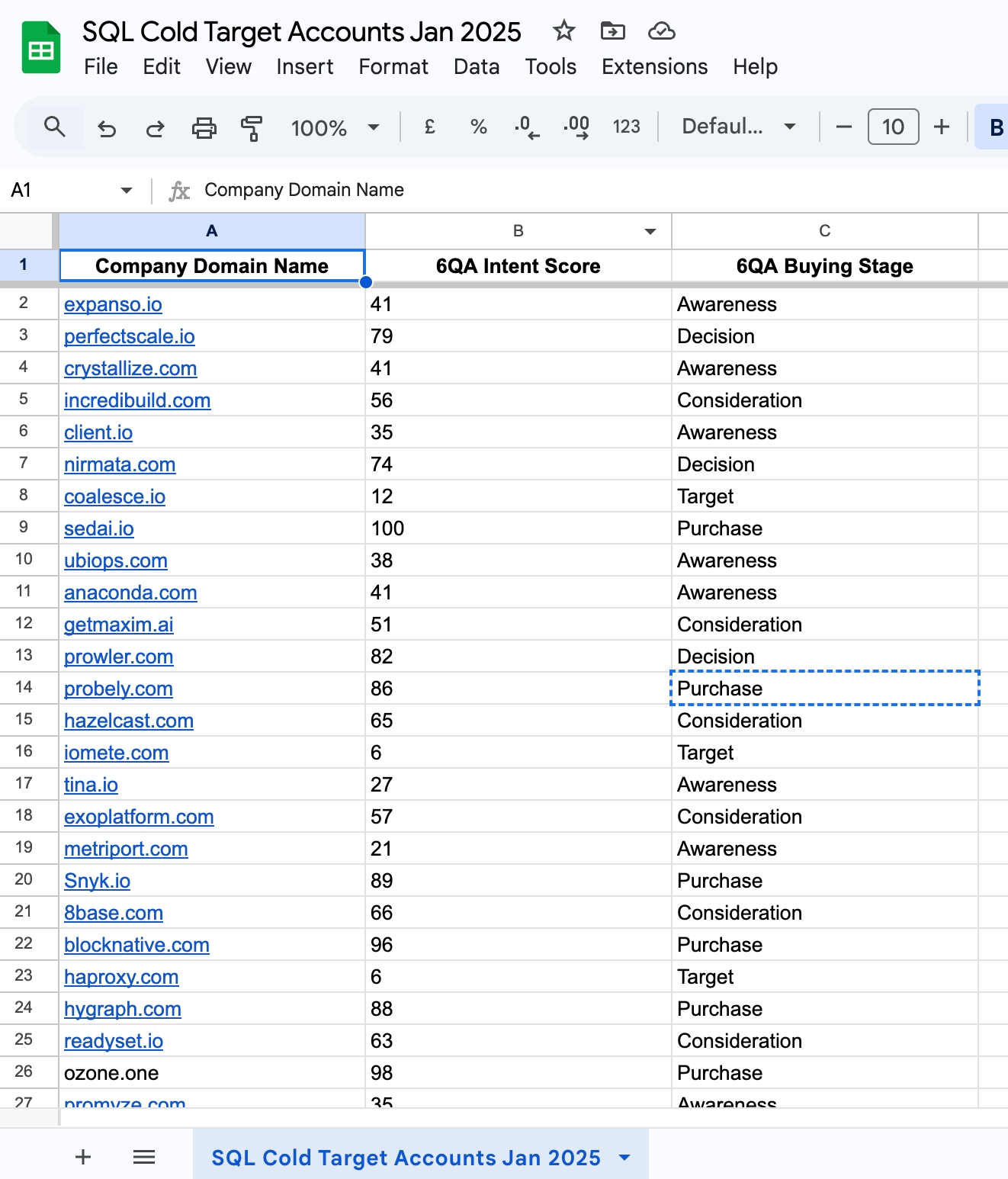1008x1179 pixels.
Task: Star this spreadsheet document
Action: point(563,31)
